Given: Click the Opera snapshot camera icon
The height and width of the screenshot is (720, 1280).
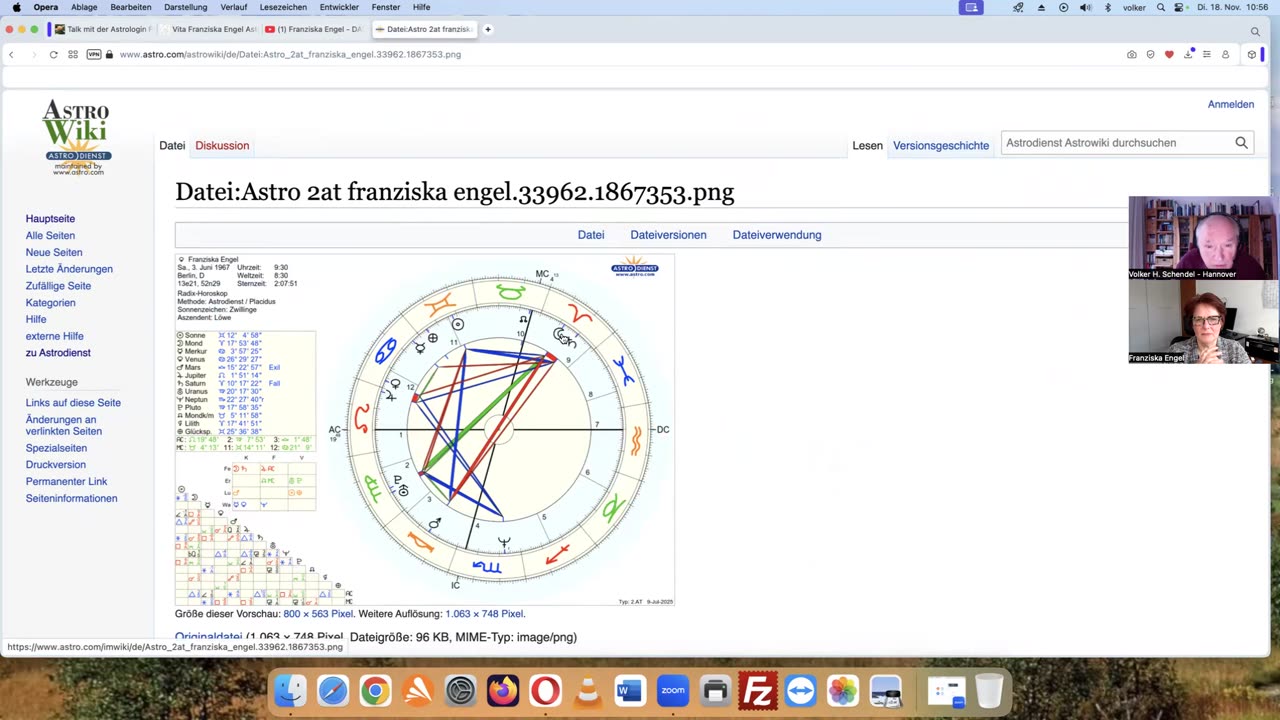Looking at the screenshot, I should coord(1131,54).
